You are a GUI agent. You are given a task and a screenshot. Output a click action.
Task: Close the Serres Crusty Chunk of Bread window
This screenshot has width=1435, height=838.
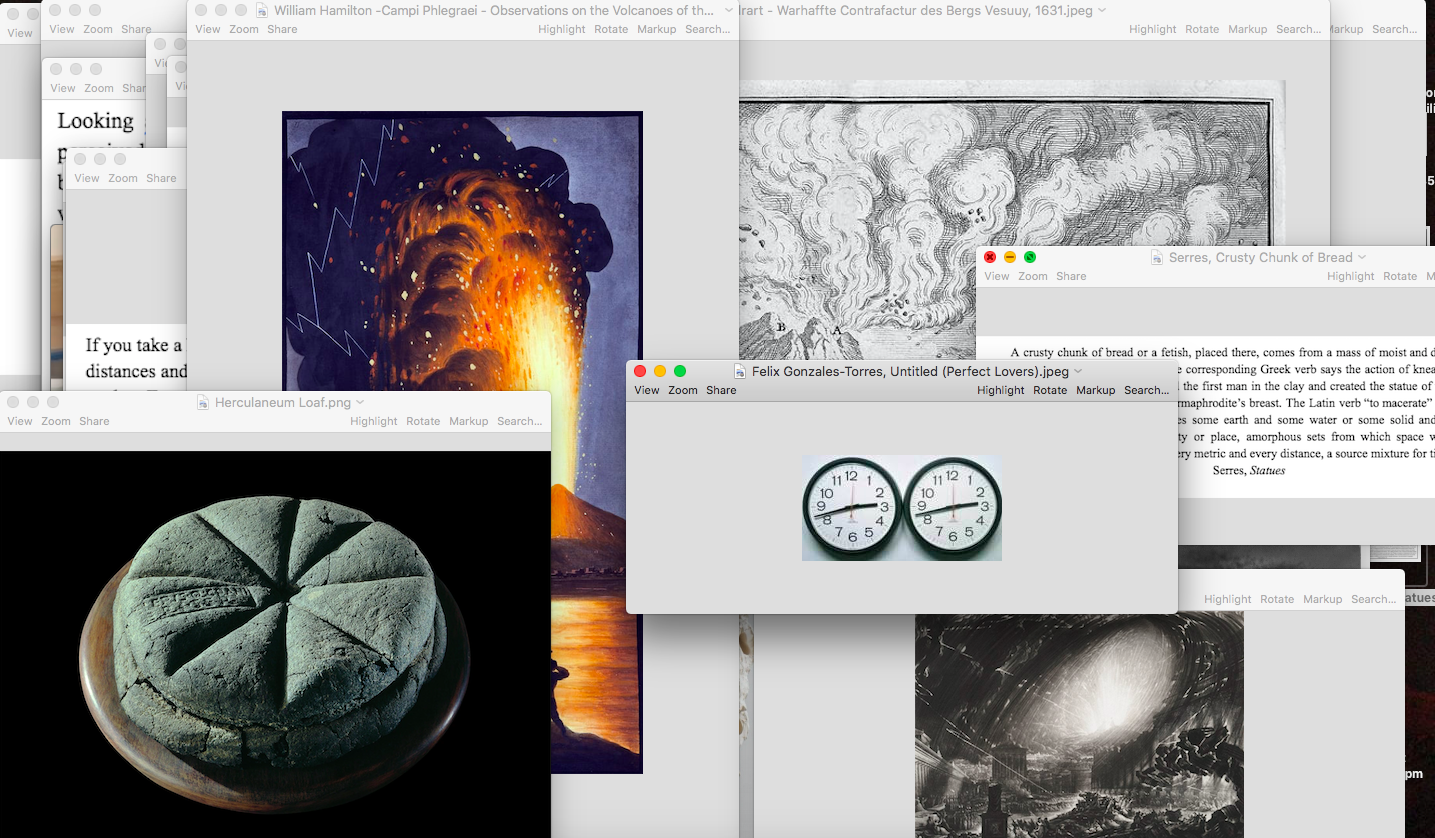coord(990,257)
